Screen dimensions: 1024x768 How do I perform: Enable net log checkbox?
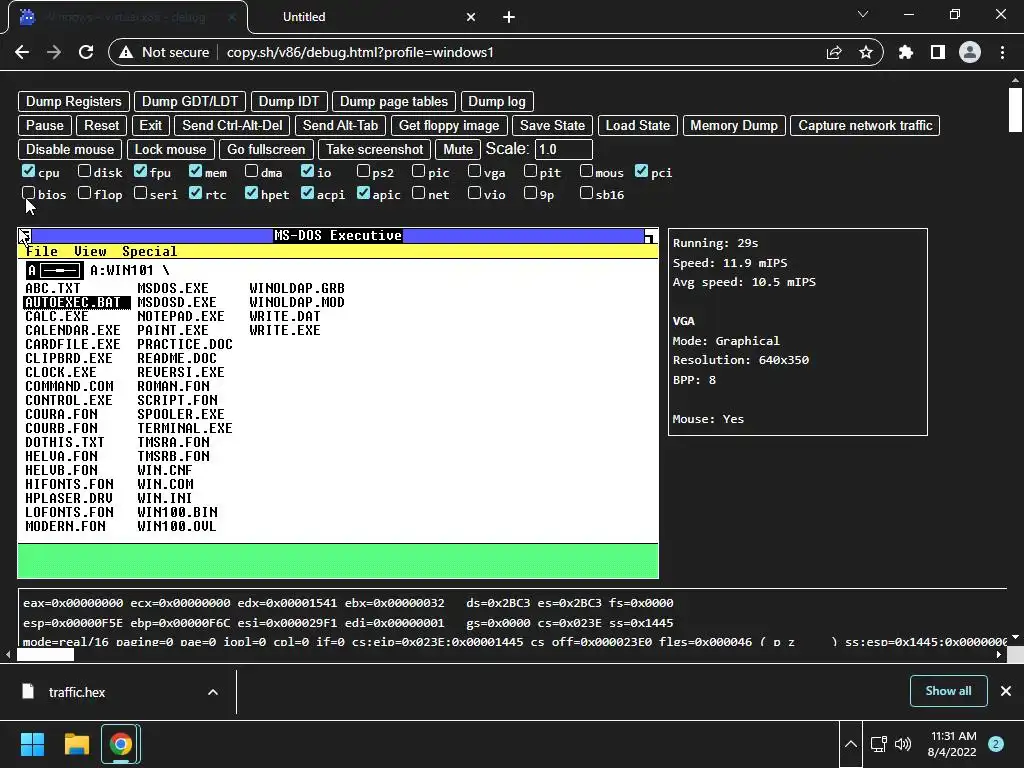pyautogui.click(x=419, y=193)
